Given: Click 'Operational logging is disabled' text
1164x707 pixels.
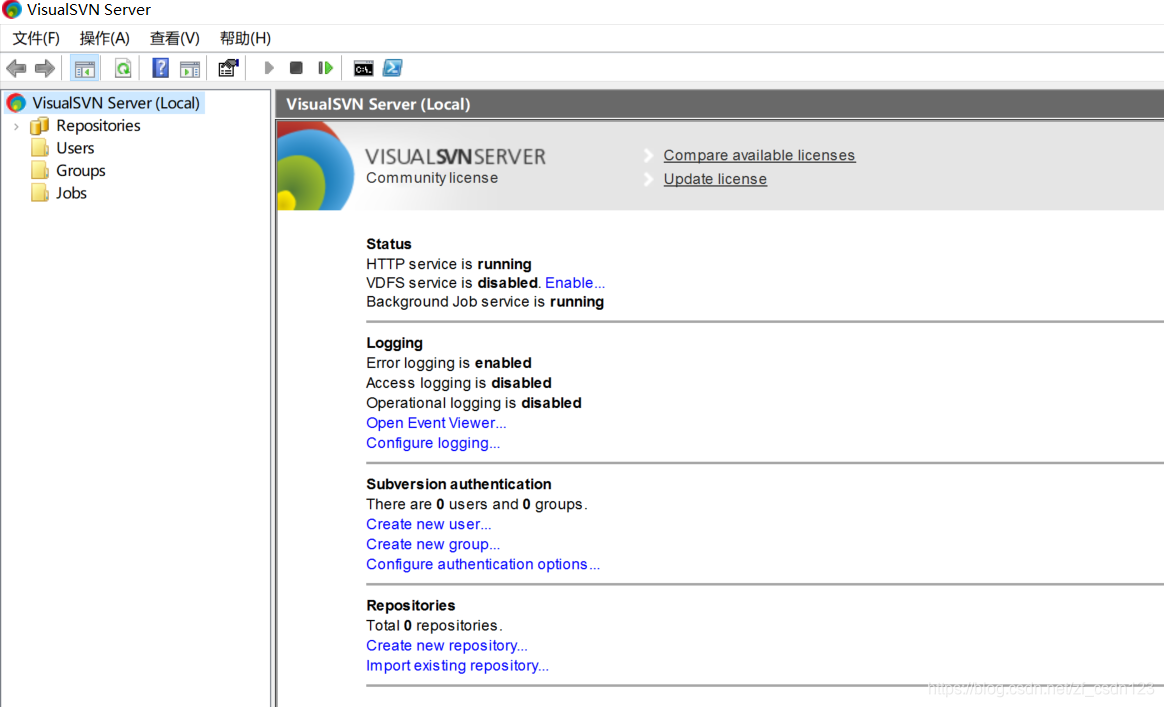Looking at the screenshot, I should 474,403.
